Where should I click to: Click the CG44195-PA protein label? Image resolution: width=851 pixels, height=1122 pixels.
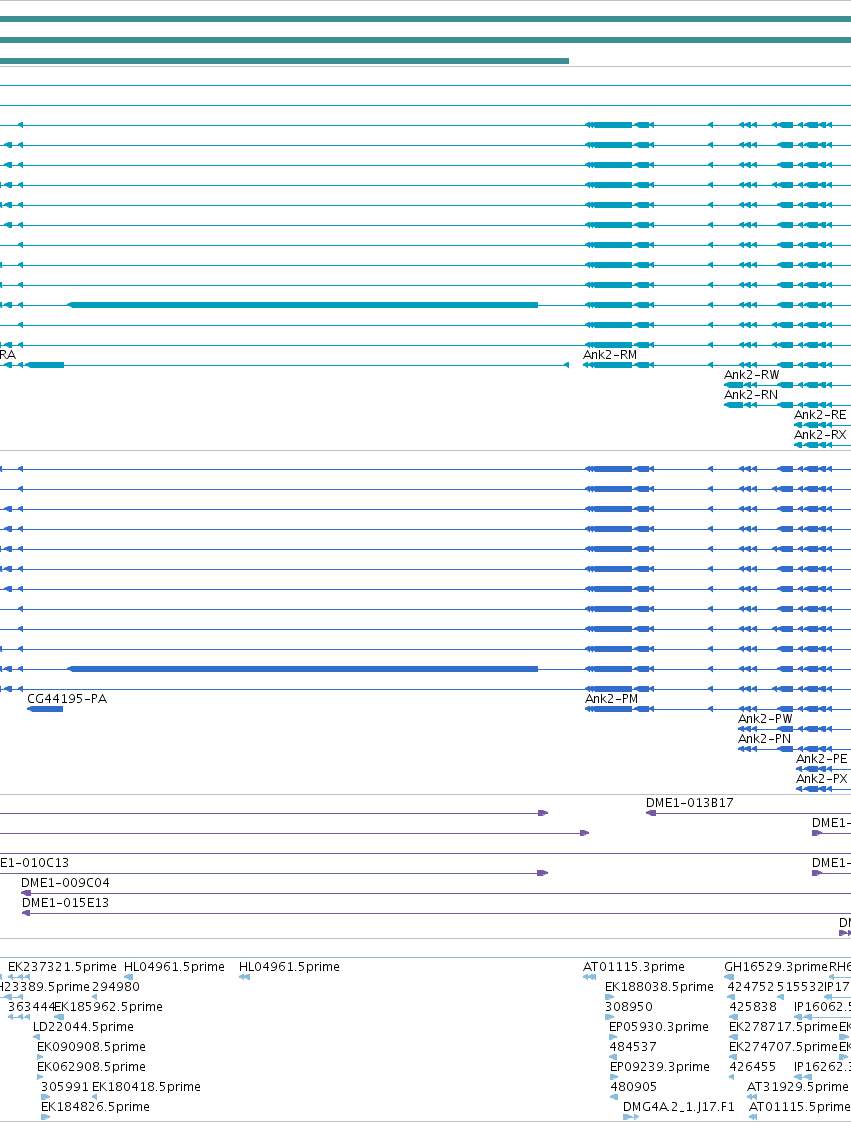pos(67,699)
